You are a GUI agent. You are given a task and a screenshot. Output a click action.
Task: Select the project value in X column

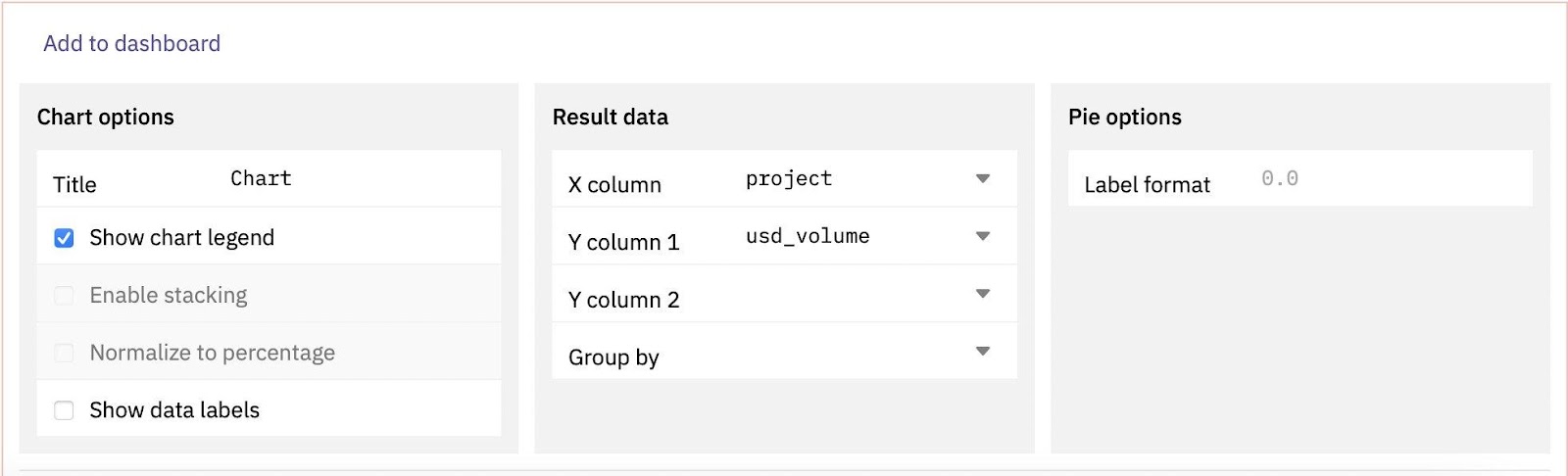click(789, 178)
